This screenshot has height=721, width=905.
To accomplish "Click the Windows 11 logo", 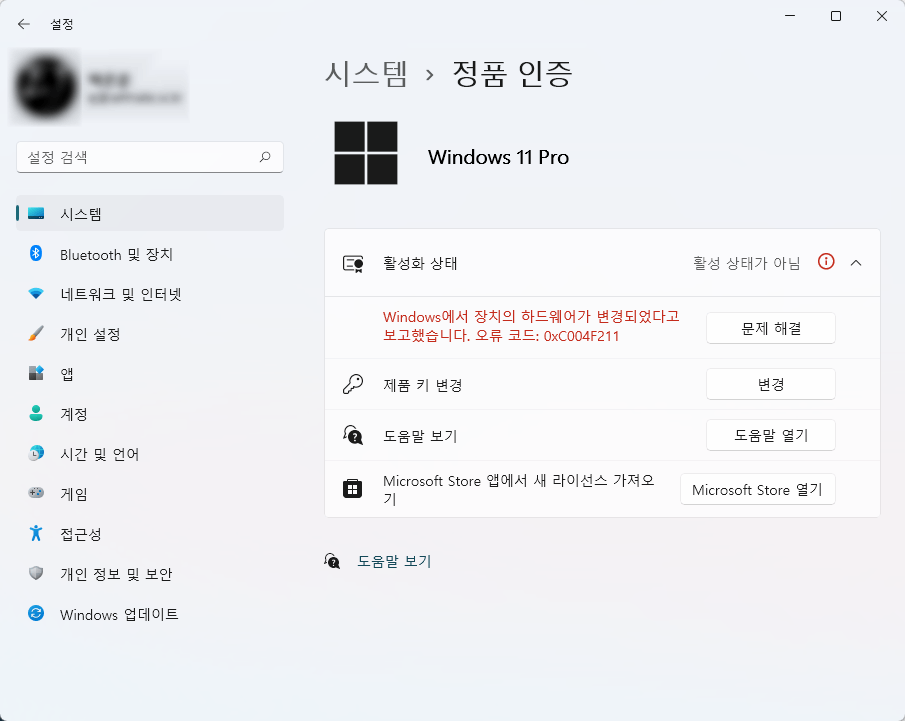I will click(366, 153).
